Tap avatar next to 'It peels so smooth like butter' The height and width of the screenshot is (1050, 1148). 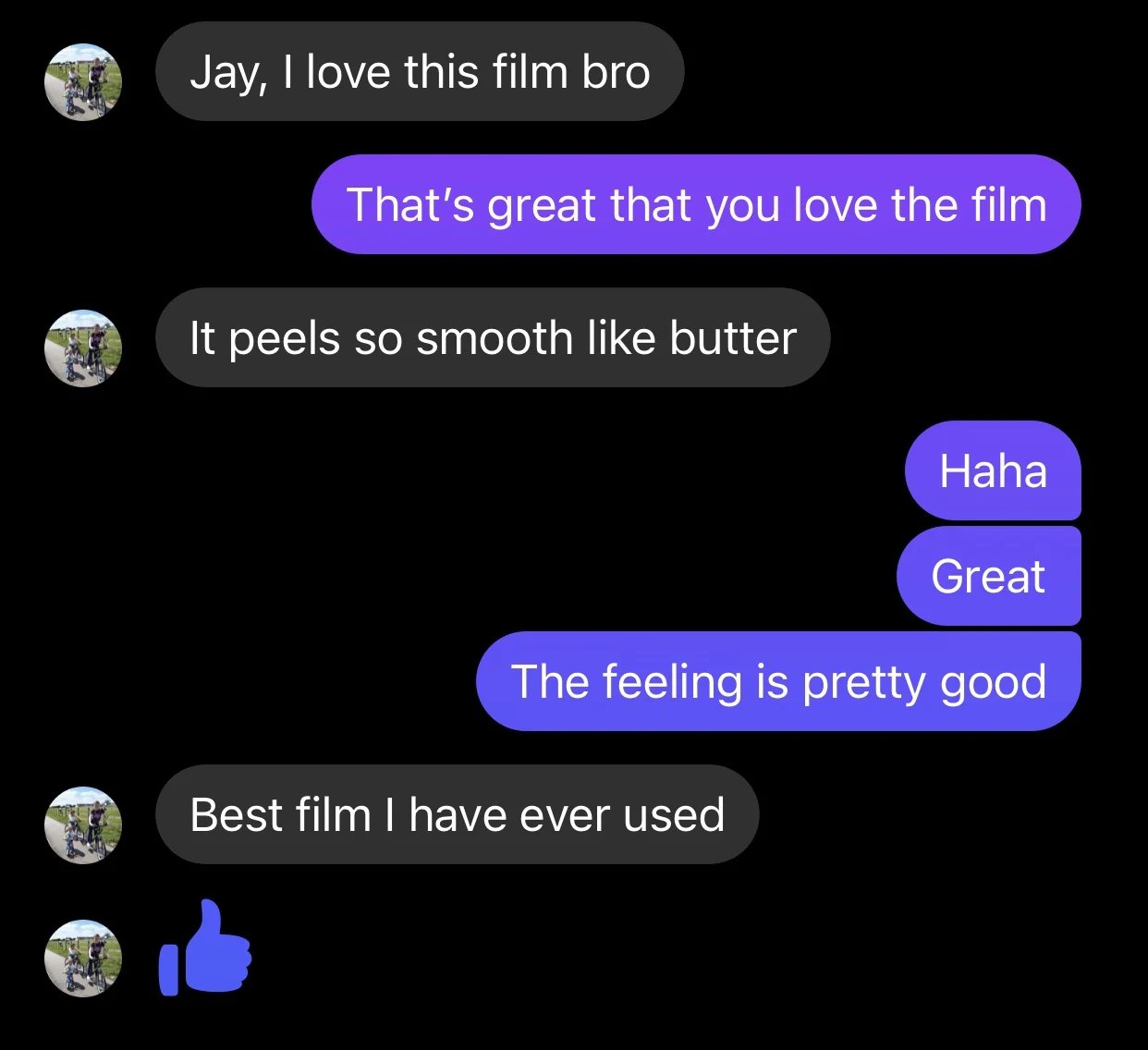[83, 348]
